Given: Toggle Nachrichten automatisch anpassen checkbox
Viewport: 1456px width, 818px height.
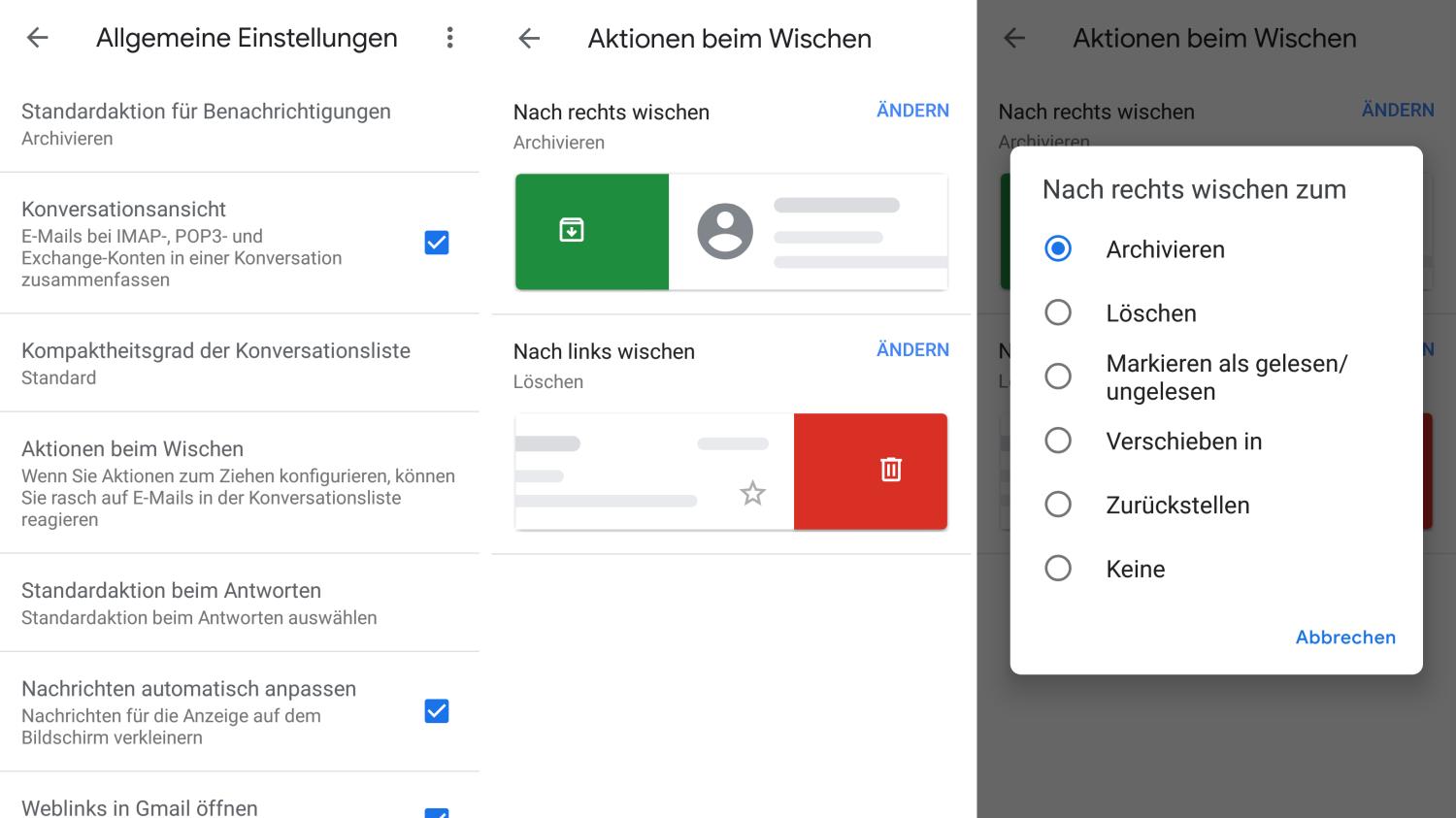Looking at the screenshot, I should click(x=437, y=711).
